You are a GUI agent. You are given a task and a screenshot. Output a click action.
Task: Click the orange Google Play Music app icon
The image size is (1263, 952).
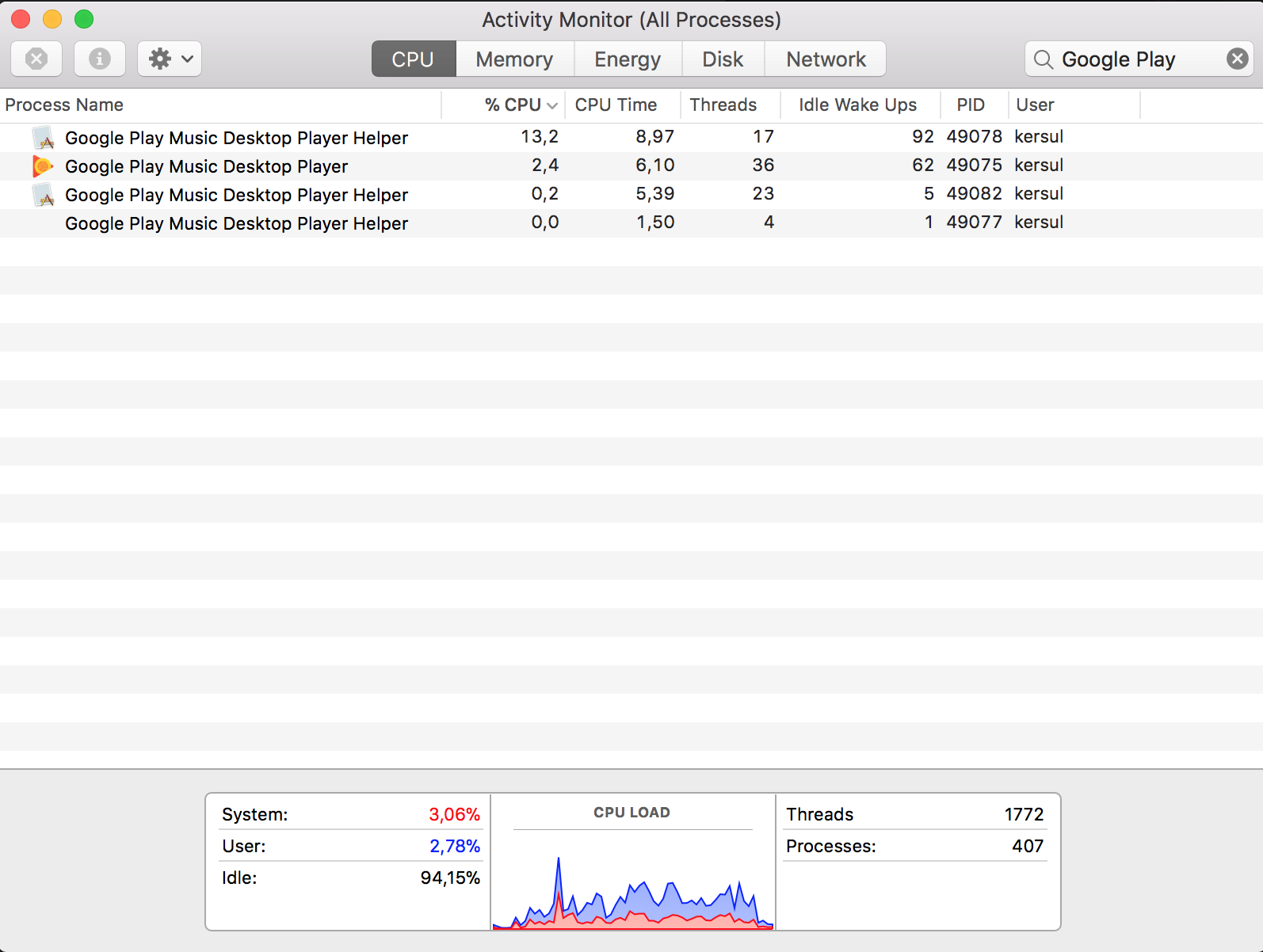[43, 166]
